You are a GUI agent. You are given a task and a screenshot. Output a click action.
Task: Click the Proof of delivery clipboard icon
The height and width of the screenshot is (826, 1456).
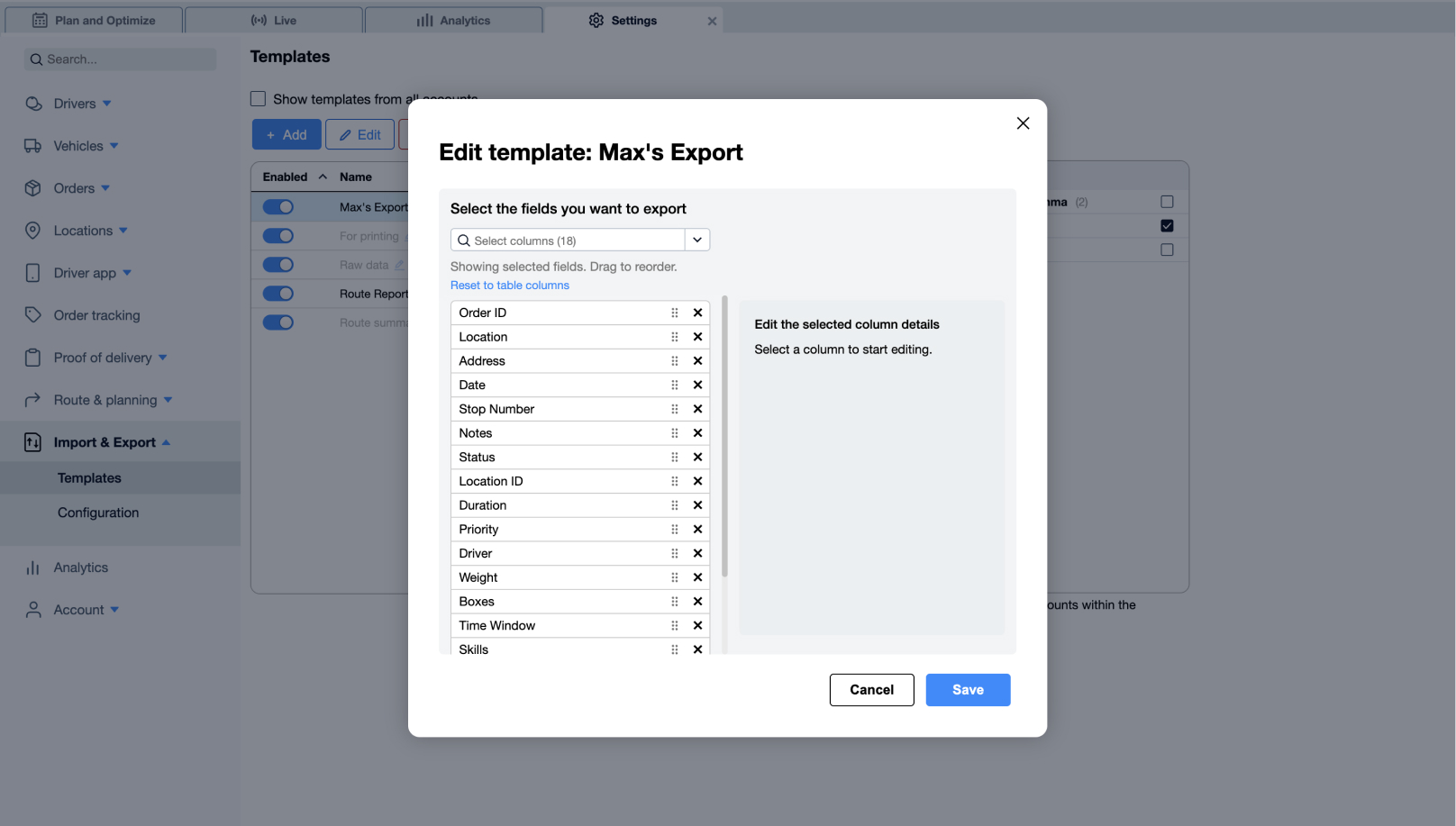tap(33, 358)
